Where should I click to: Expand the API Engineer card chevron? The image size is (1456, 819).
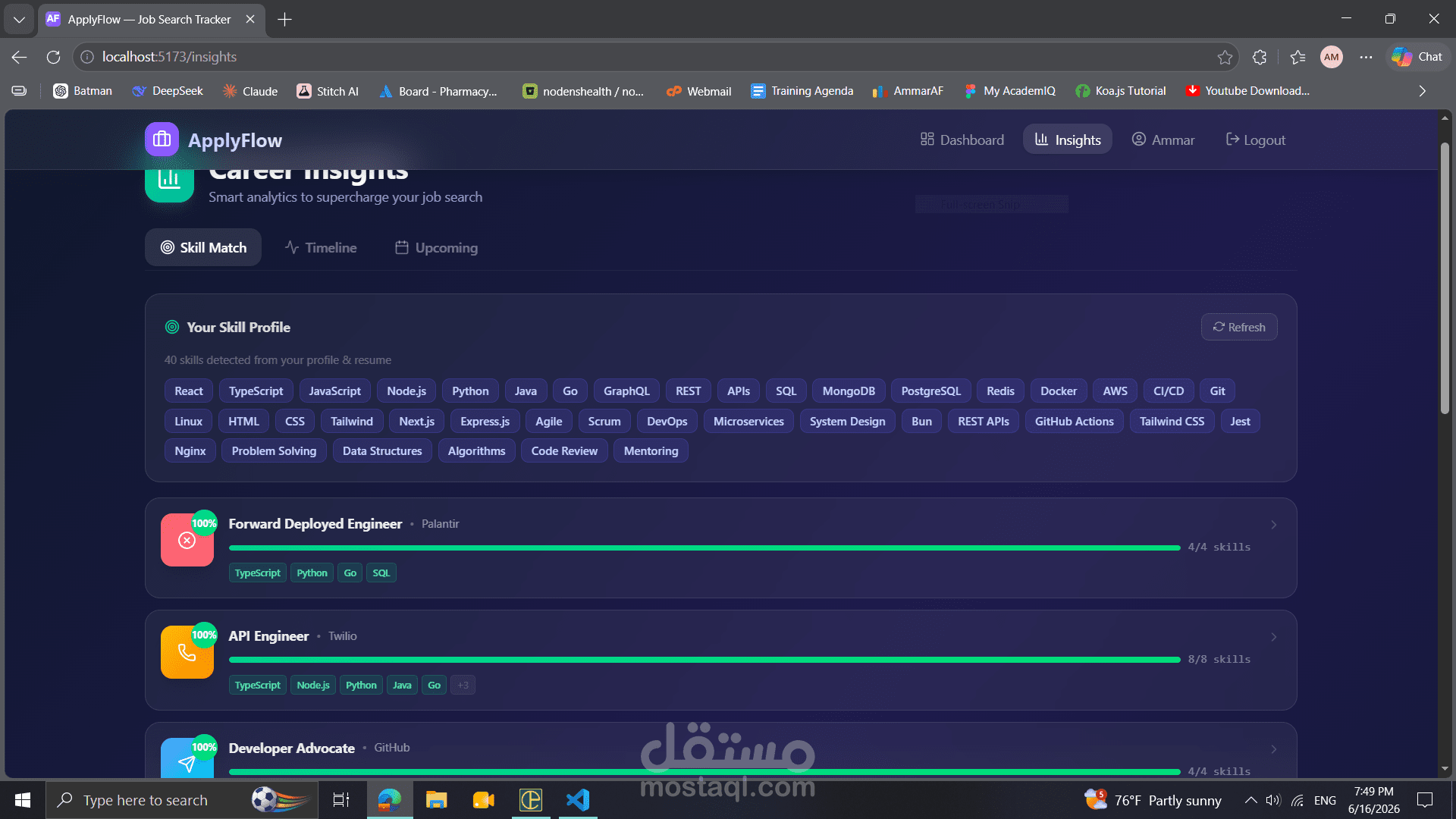pos(1274,637)
